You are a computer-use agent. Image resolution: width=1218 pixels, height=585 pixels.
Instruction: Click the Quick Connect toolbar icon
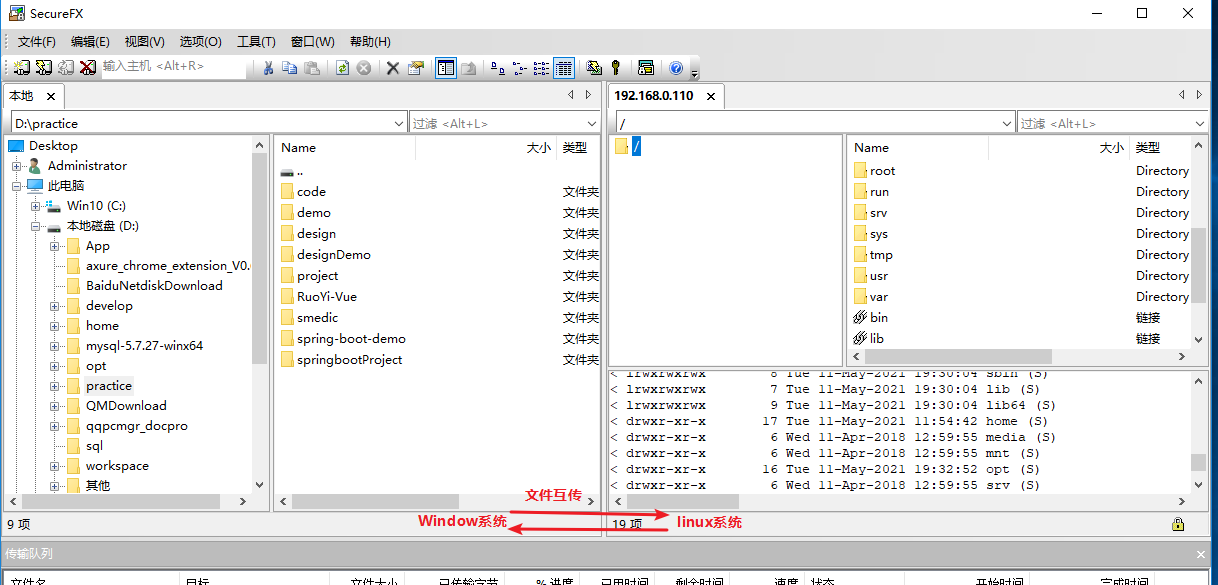point(44,67)
